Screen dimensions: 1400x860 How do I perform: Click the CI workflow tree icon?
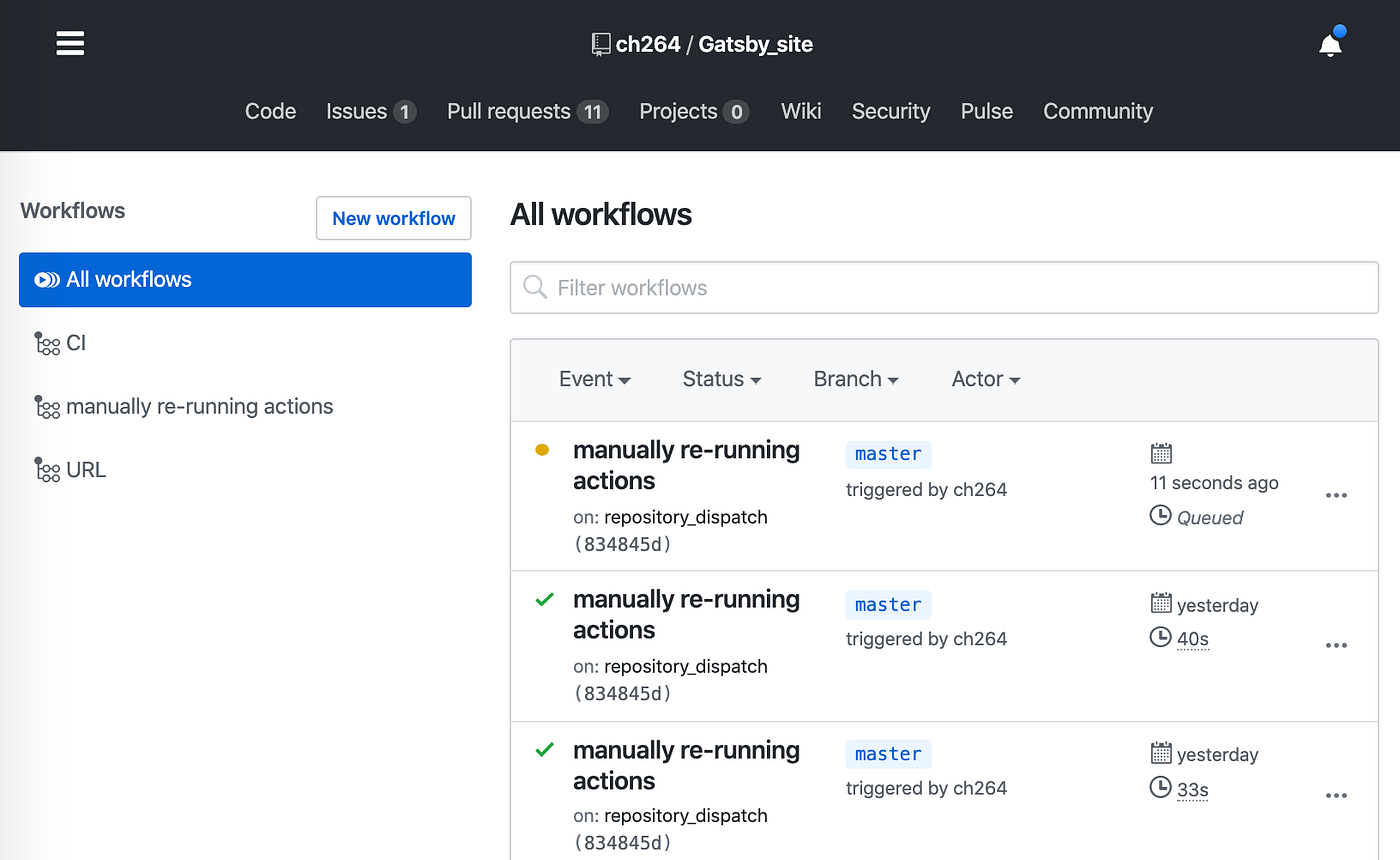(x=47, y=344)
